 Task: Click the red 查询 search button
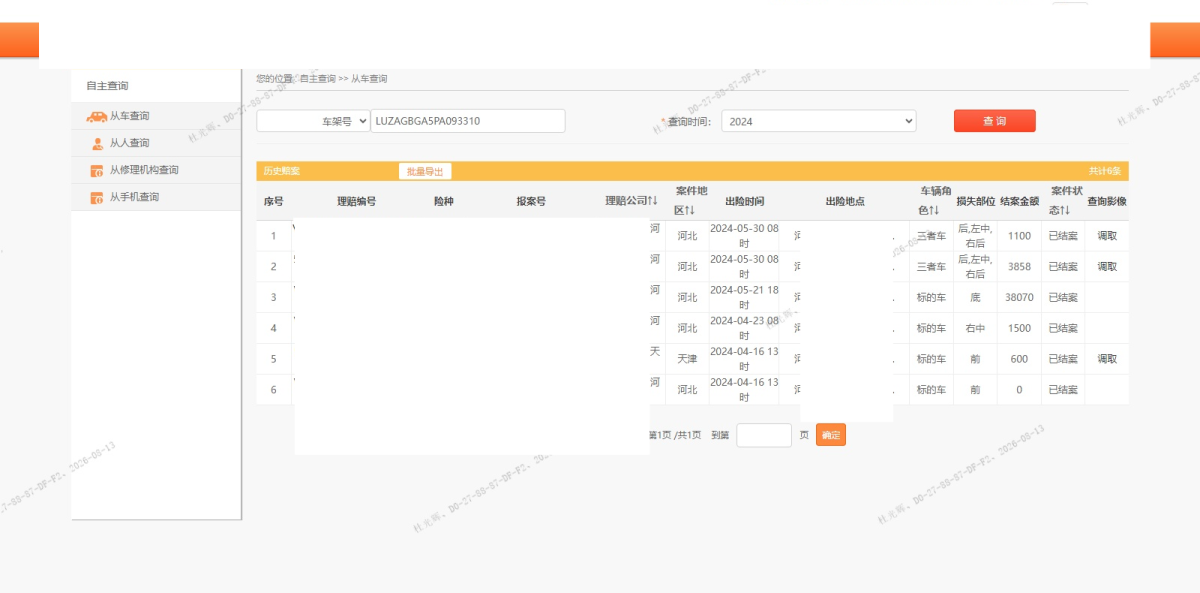(x=994, y=121)
